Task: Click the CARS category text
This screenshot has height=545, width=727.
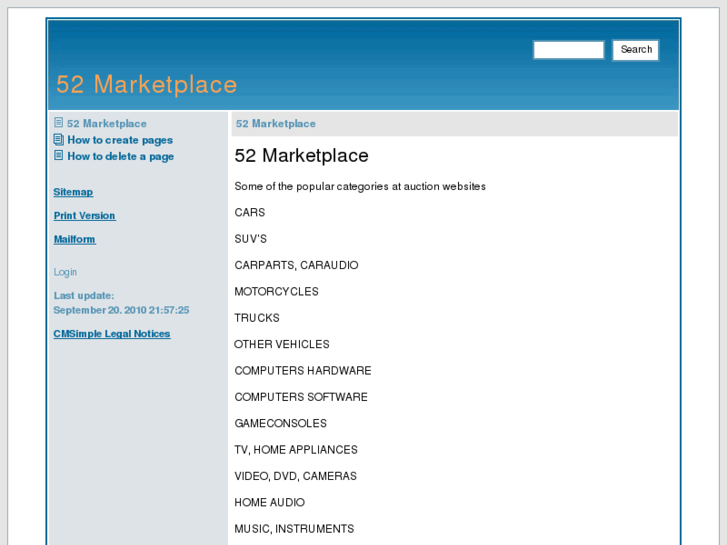Action: click(249, 212)
